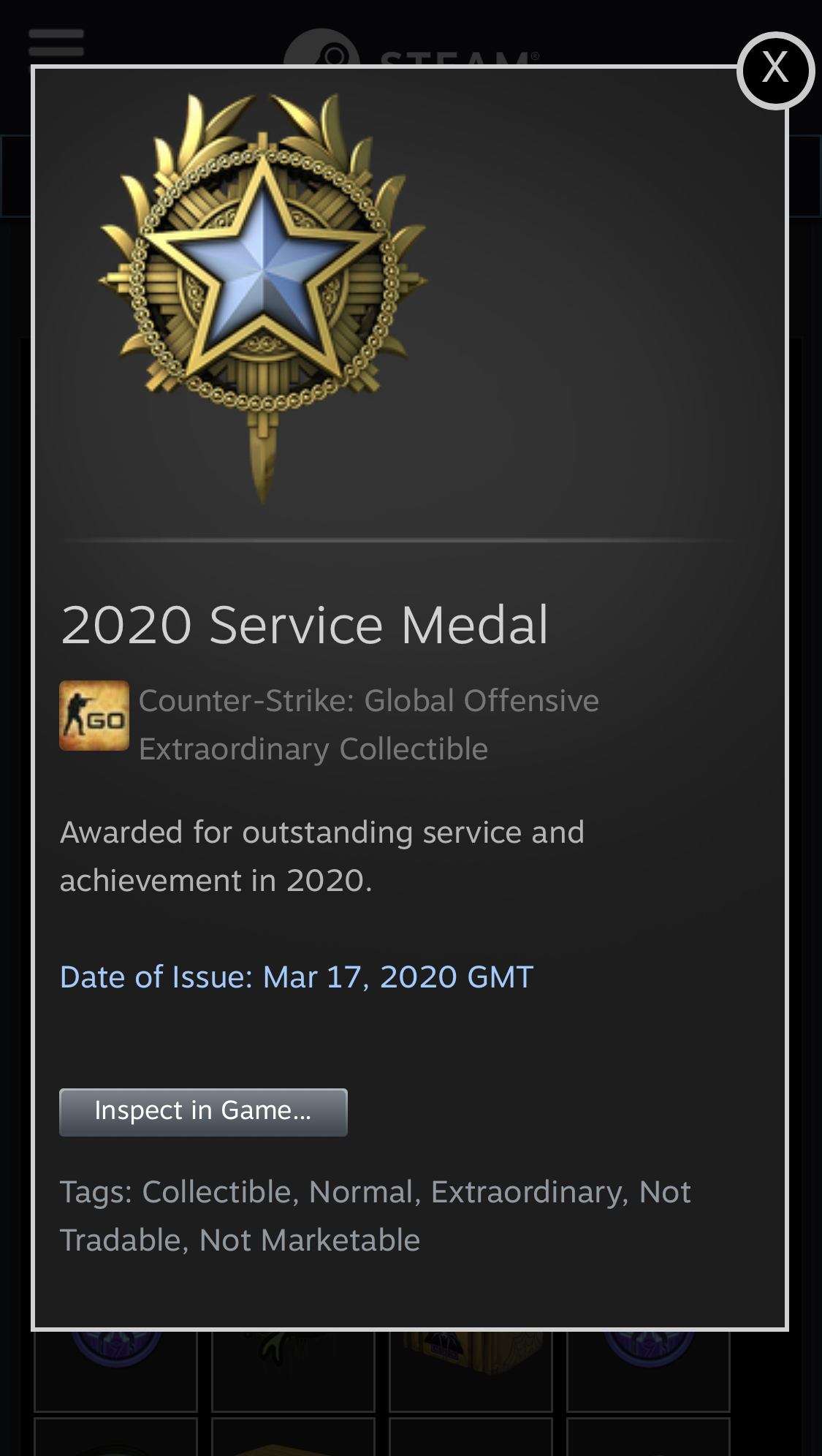This screenshot has width=822, height=1456.
Task: Tap the Steam logo icon in header
Action: pyautogui.click(x=321, y=48)
